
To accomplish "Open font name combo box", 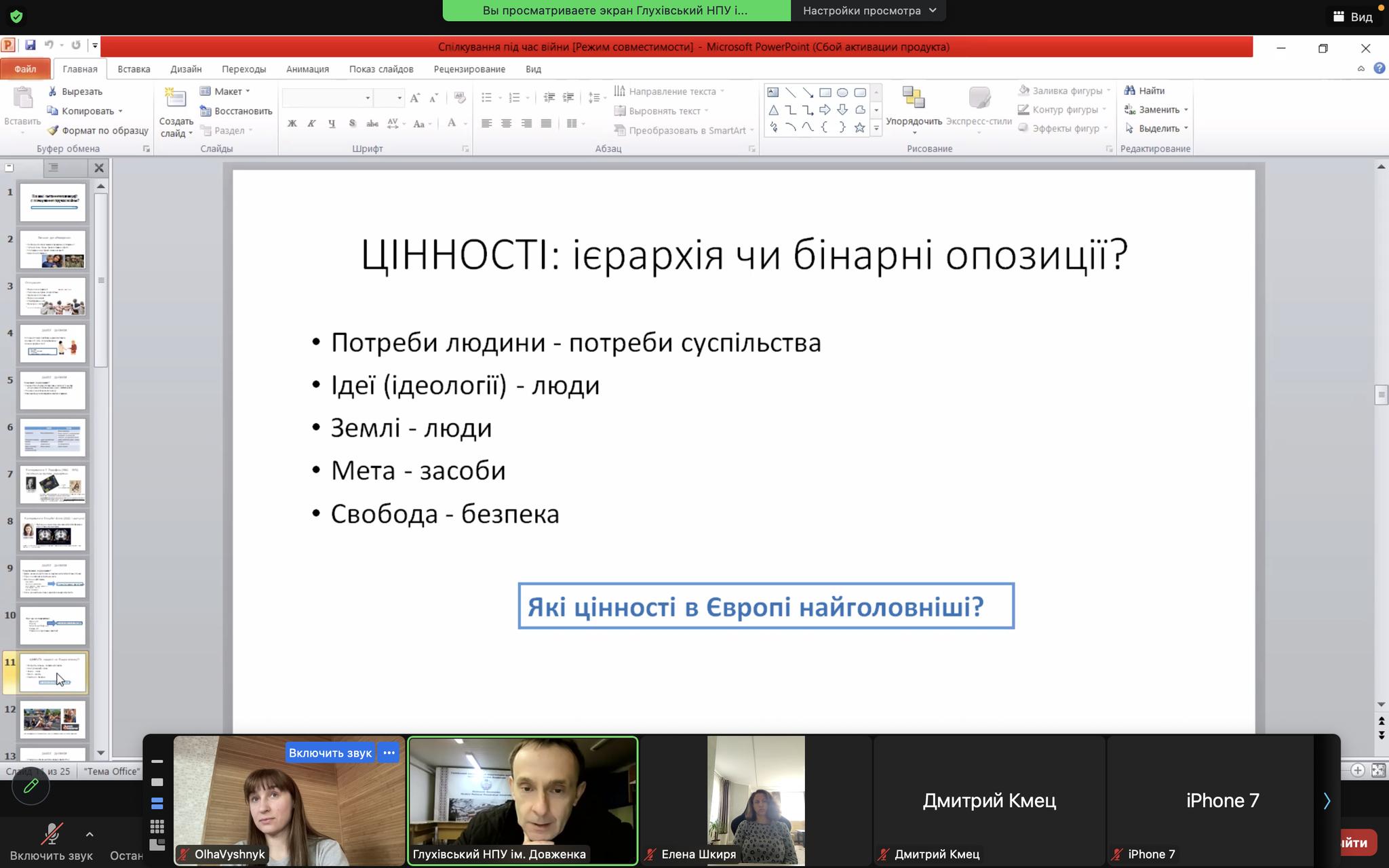I will point(328,98).
